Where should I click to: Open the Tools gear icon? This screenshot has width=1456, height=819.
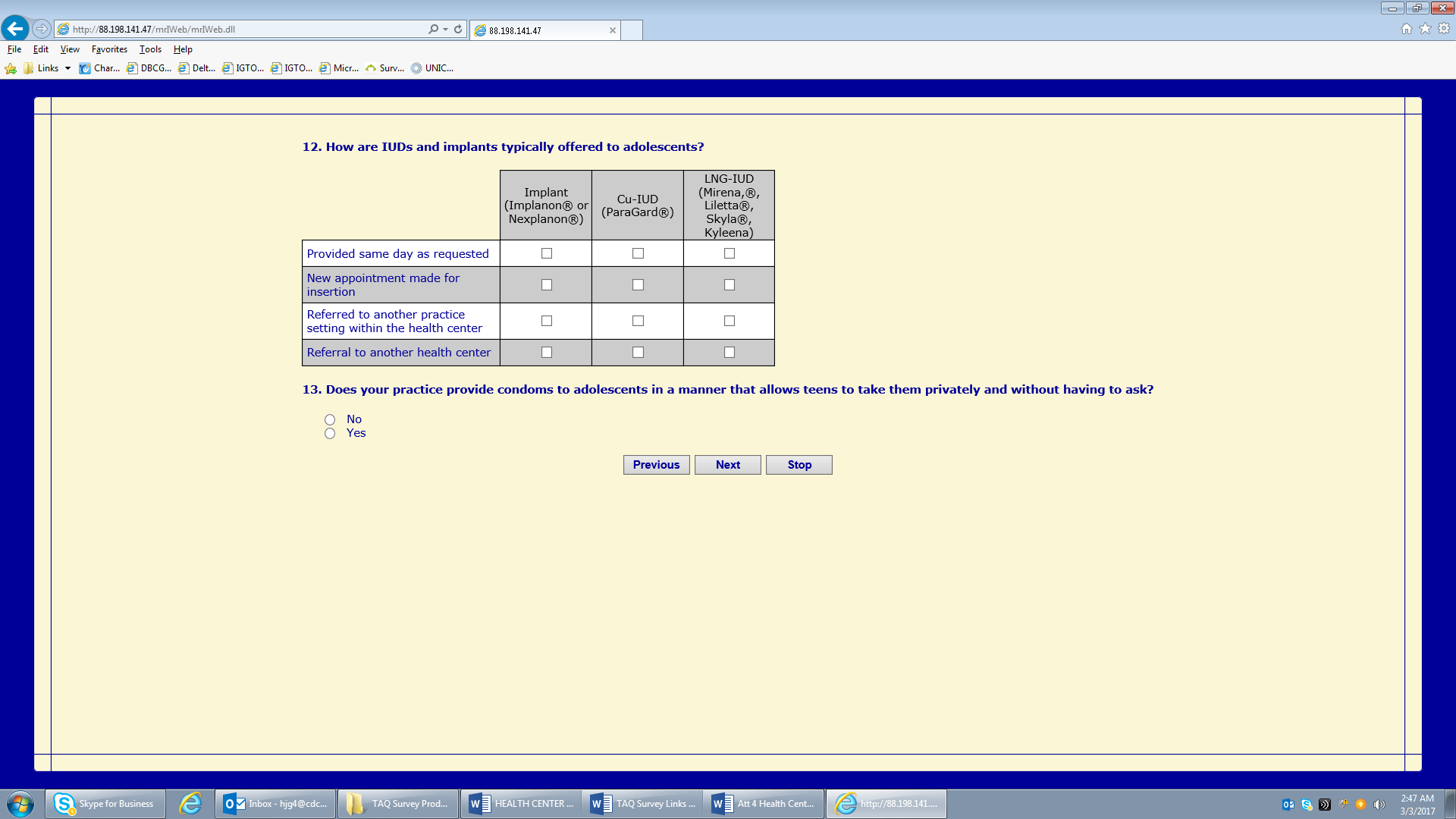click(1444, 29)
